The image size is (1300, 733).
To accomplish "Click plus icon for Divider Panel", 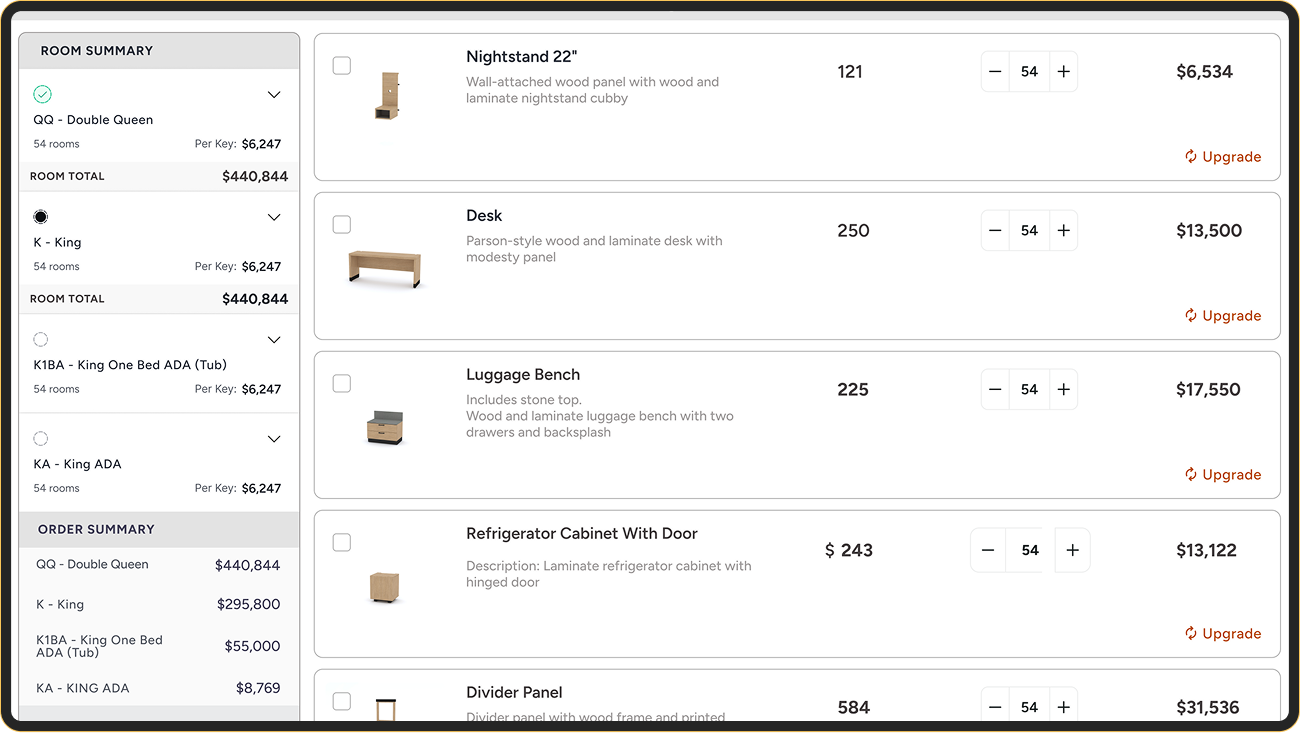I will click(1063, 707).
